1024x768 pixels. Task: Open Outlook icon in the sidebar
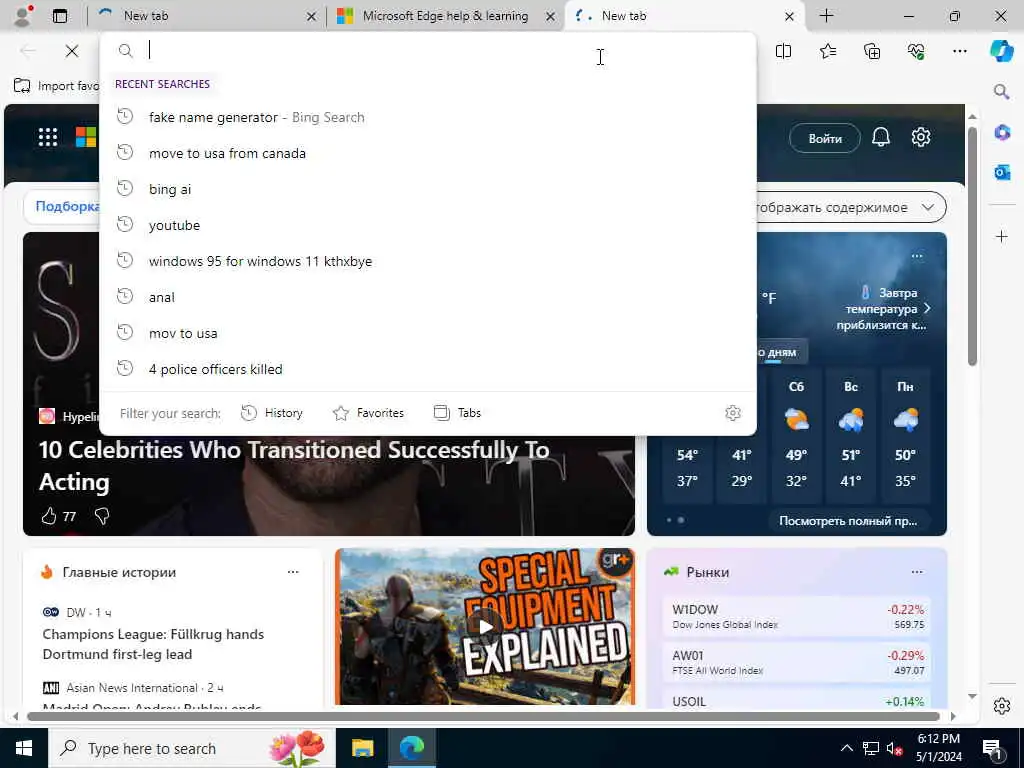click(x=1002, y=172)
